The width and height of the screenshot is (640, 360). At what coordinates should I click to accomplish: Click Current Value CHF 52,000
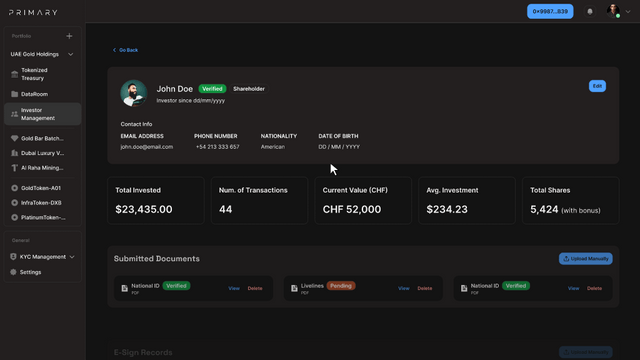point(352,209)
